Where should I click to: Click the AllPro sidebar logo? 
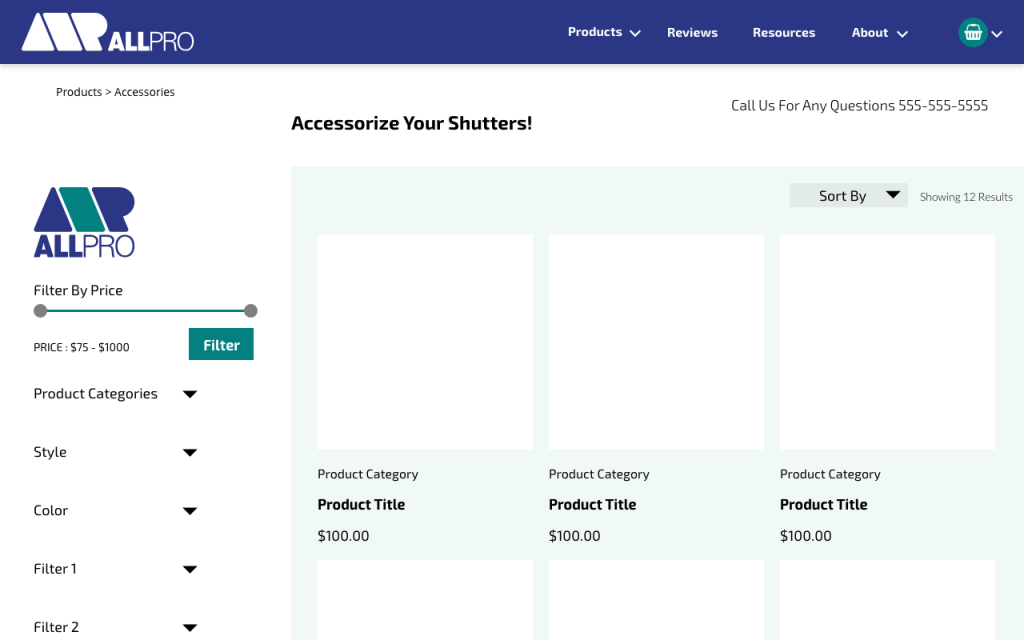click(x=84, y=222)
